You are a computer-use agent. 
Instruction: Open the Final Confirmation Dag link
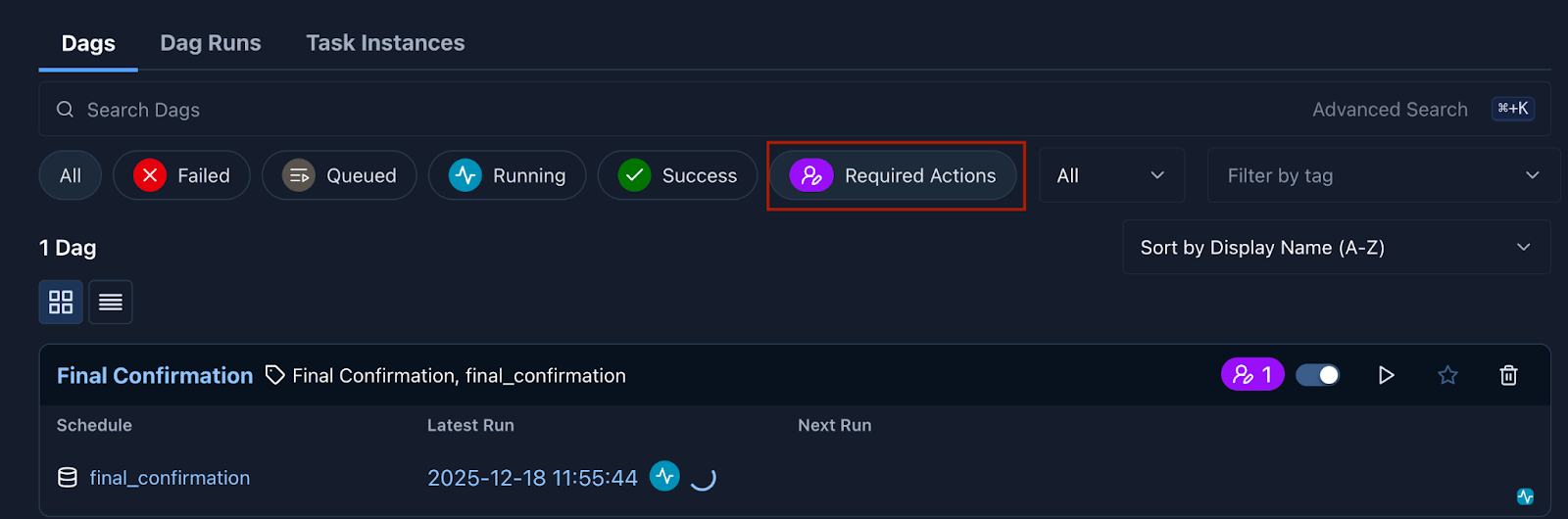pos(155,375)
